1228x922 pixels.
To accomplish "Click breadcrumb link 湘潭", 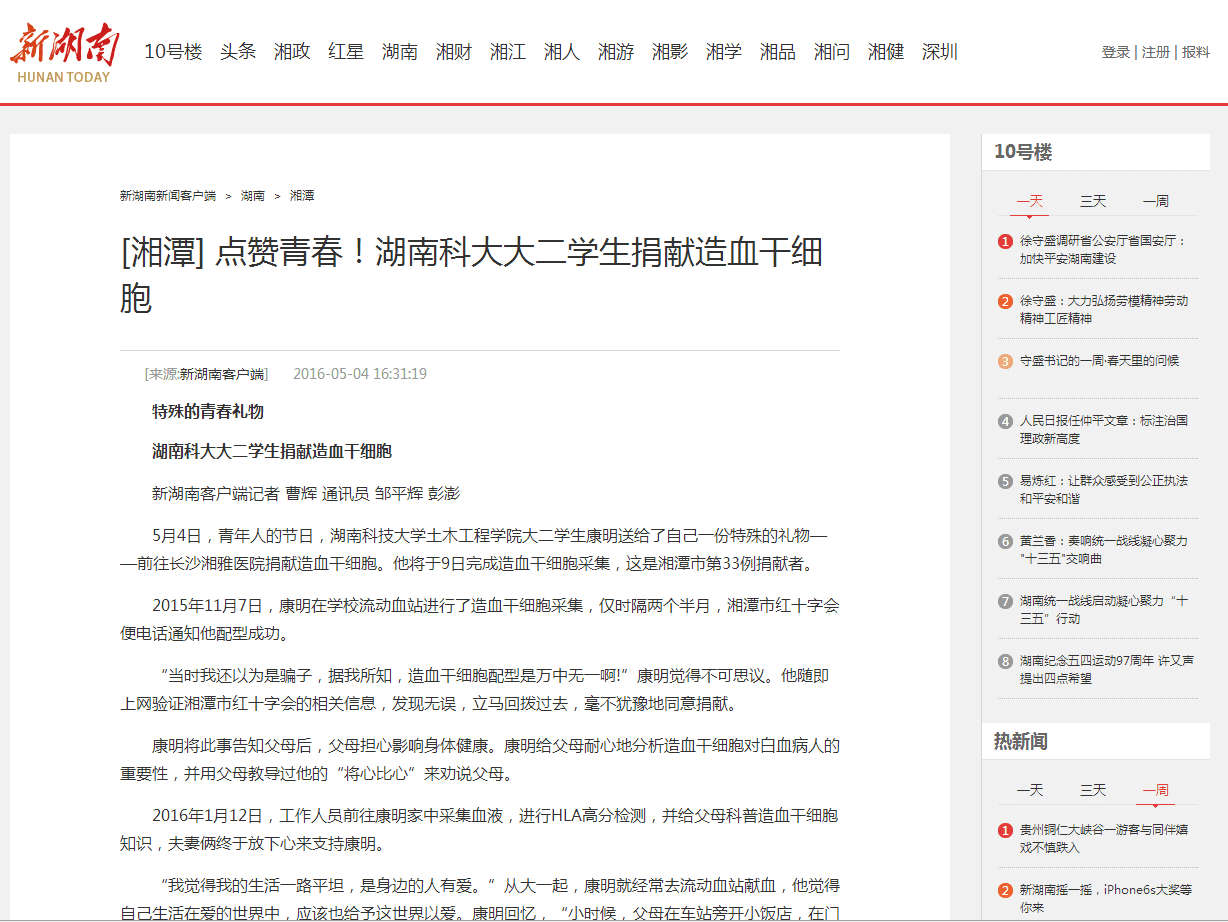I will pos(302,196).
